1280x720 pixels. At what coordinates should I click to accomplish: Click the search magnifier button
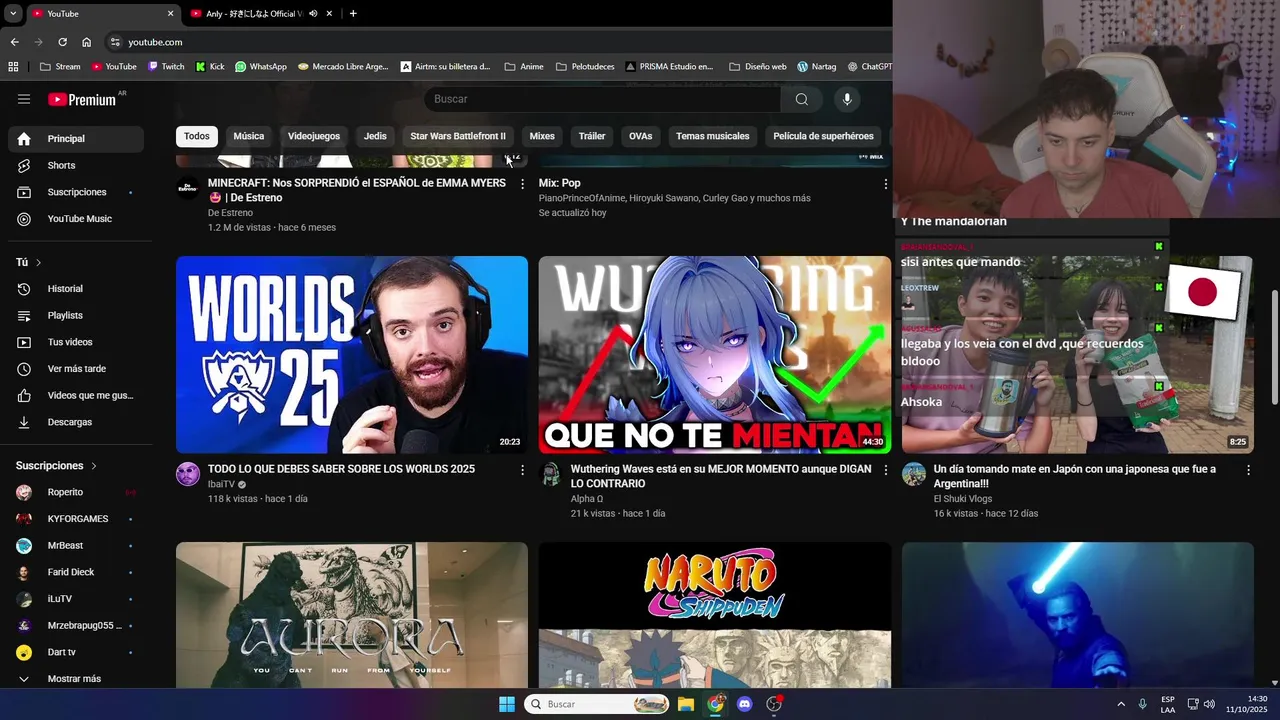coord(801,99)
